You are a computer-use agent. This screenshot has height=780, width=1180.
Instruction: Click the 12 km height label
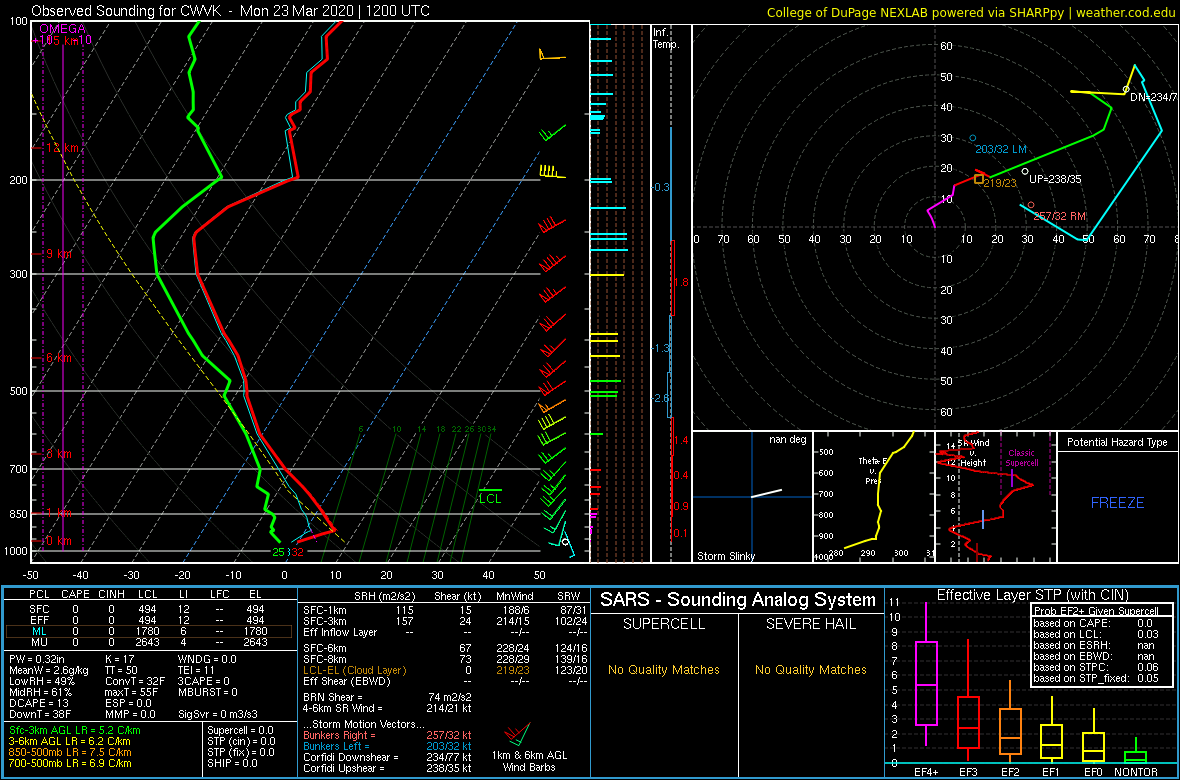62,148
